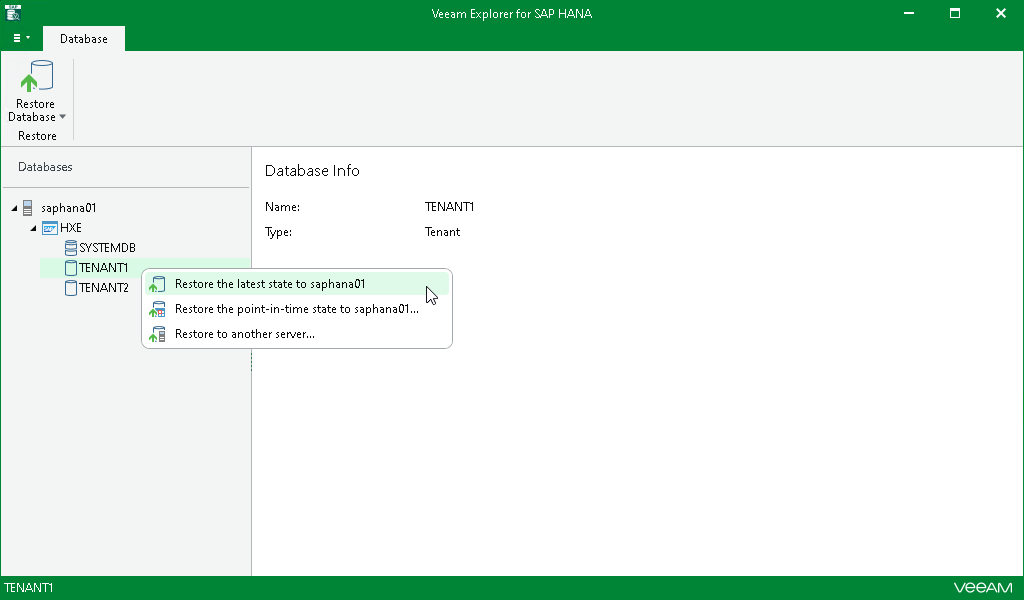1024x600 pixels.
Task: Choose Restore the point-in-time state option
Action: click(297, 309)
